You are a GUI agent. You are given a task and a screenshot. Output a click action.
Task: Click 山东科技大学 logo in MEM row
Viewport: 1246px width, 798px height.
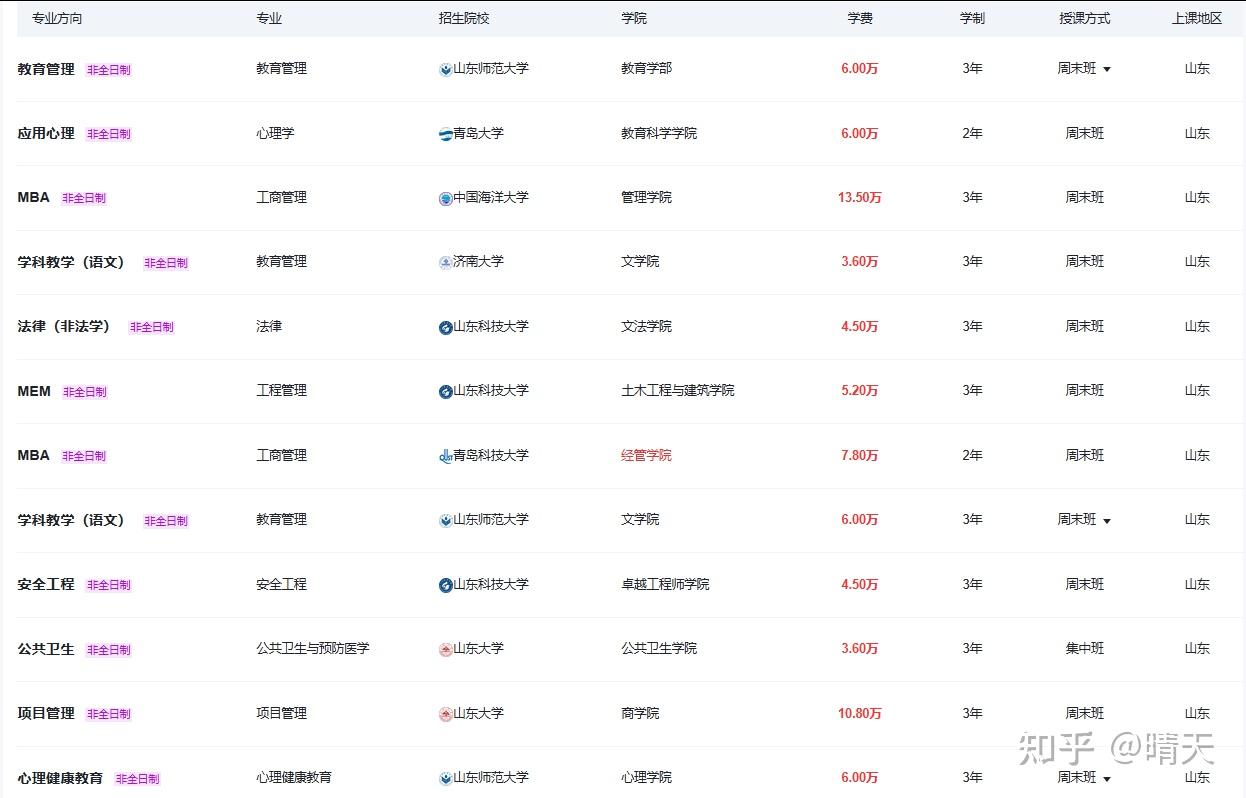445,392
